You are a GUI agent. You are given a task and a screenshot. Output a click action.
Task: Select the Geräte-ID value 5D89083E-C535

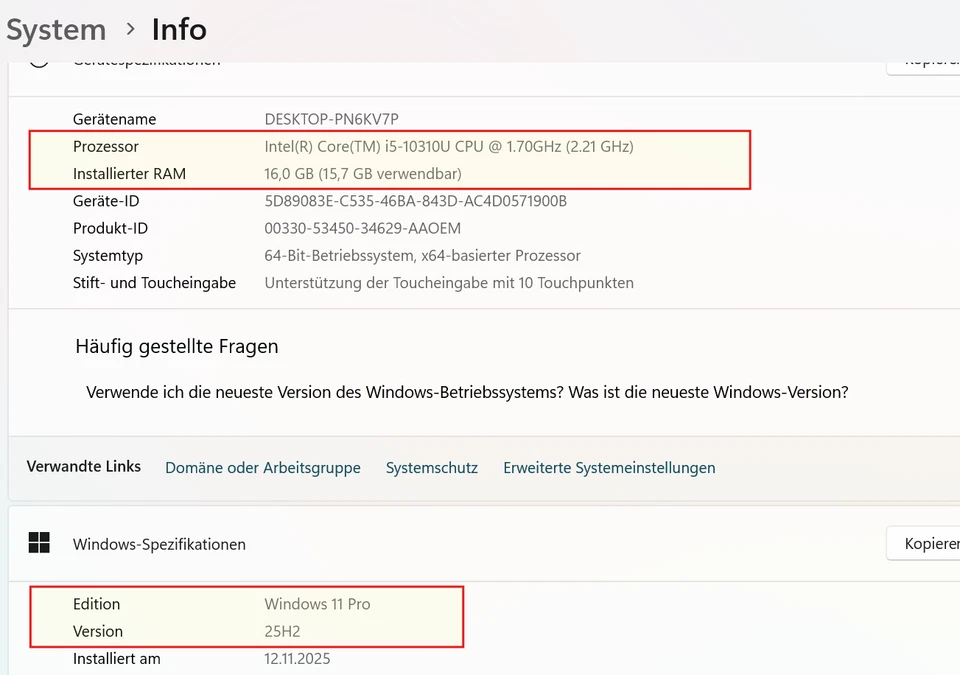[x=416, y=201]
